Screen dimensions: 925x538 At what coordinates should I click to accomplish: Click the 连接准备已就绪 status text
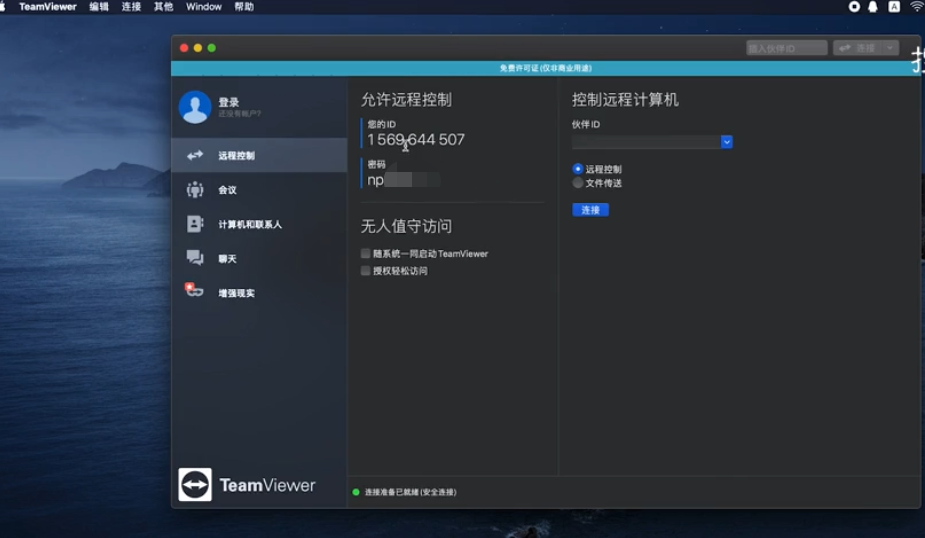click(411, 492)
